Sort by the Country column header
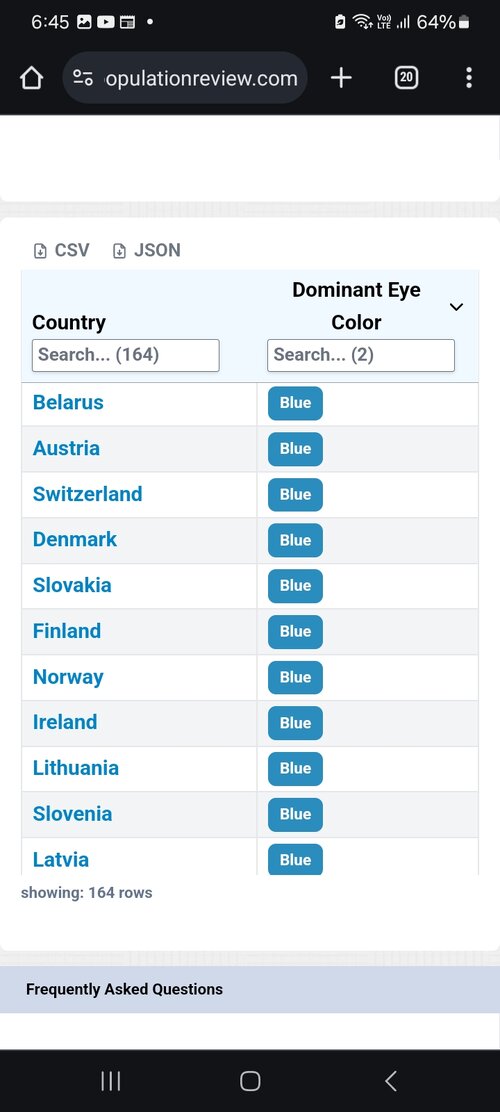Viewport: 500px width, 1112px height. [x=69, y=323]
